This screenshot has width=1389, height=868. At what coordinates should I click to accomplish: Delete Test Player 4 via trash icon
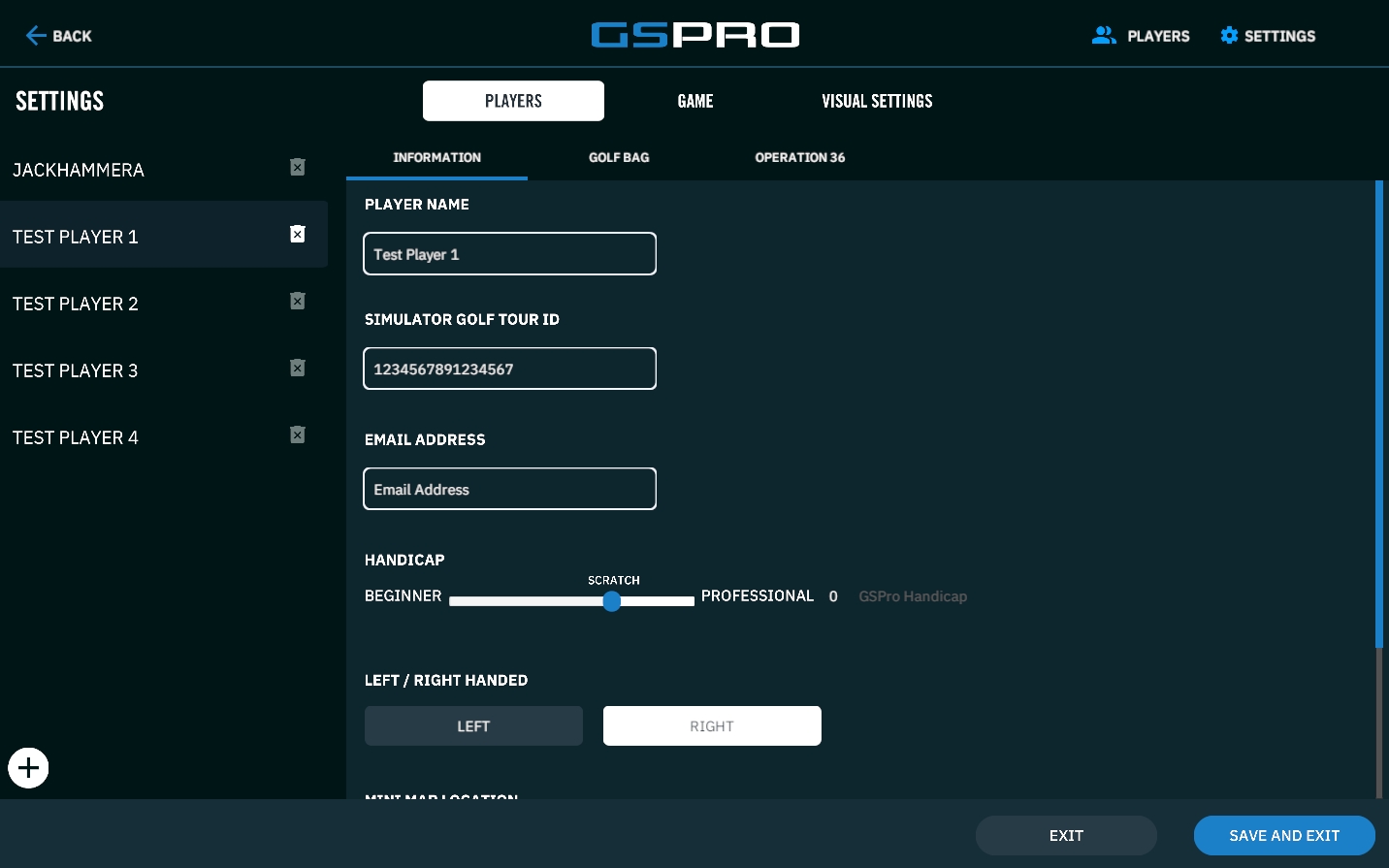click(298, 435)
